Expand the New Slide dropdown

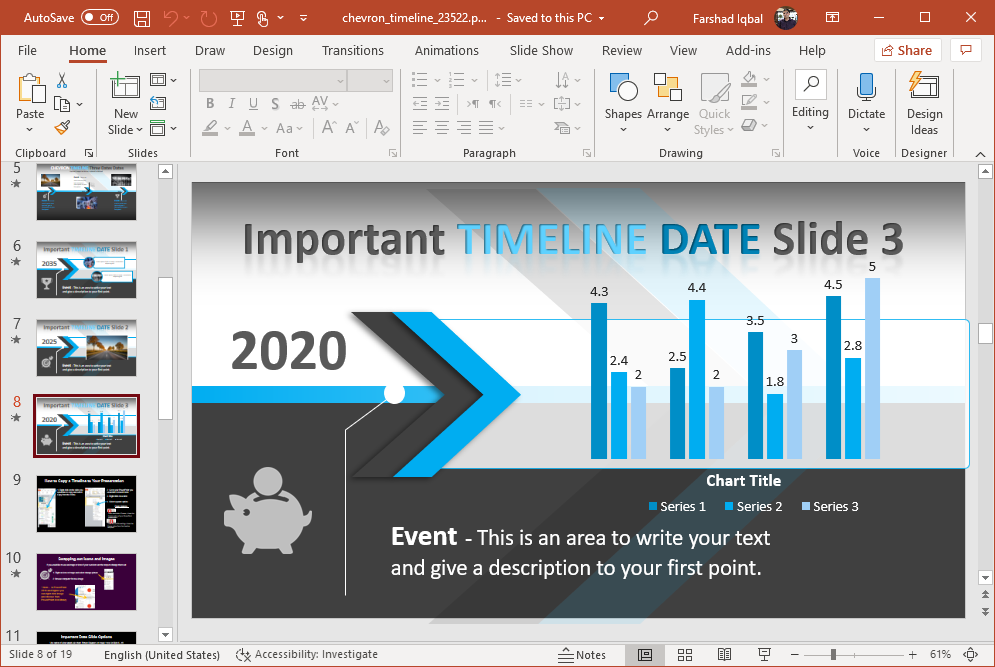(125, 130)
